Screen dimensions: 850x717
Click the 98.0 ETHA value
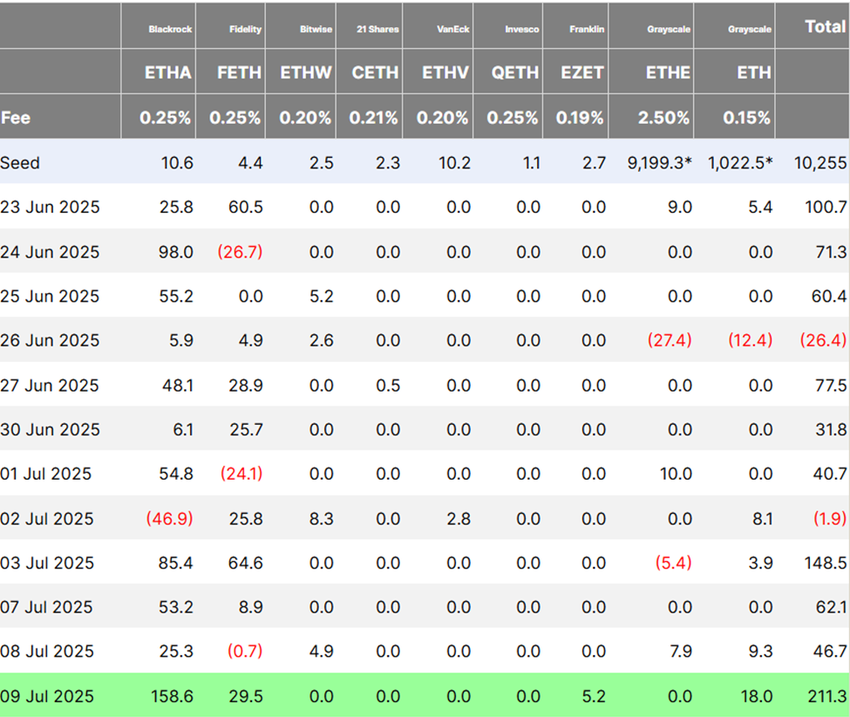click(176, 252)
